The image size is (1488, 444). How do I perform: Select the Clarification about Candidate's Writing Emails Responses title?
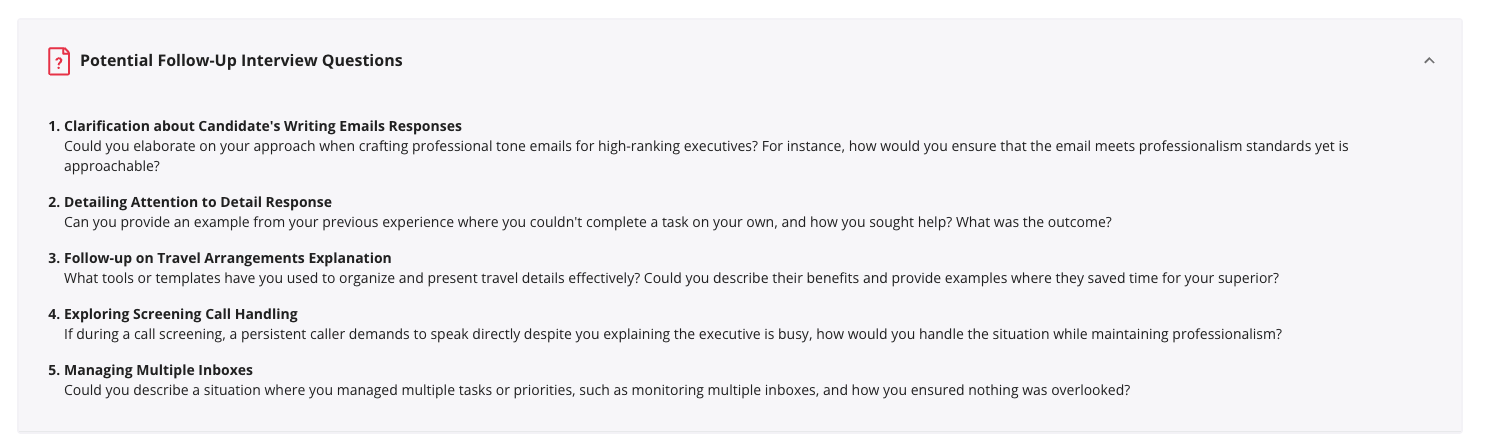[x=263, y=126]
